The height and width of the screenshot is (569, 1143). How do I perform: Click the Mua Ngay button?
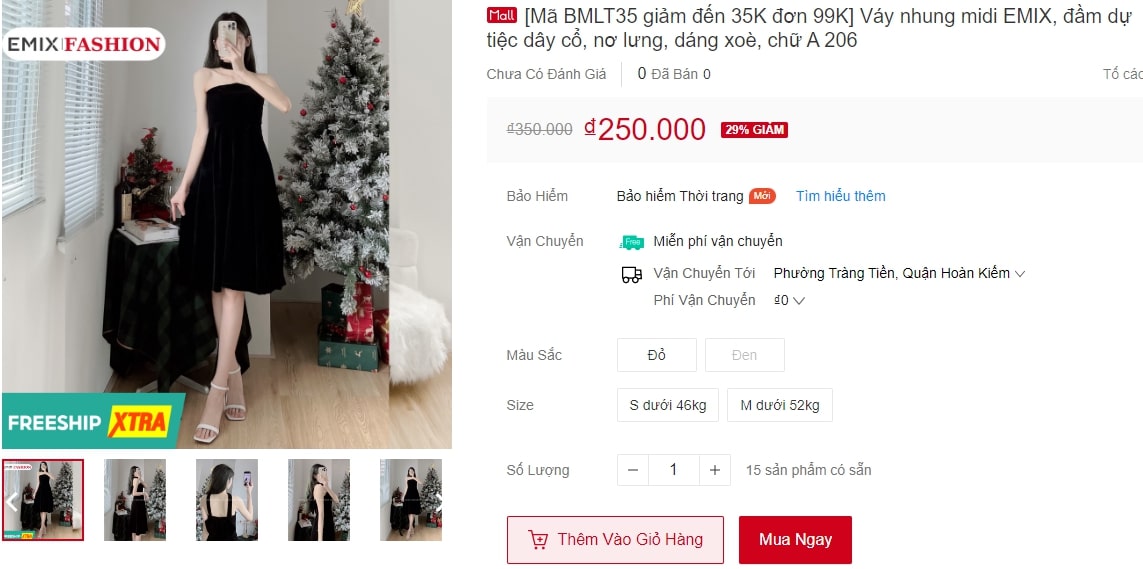click(x=795, y=540)
